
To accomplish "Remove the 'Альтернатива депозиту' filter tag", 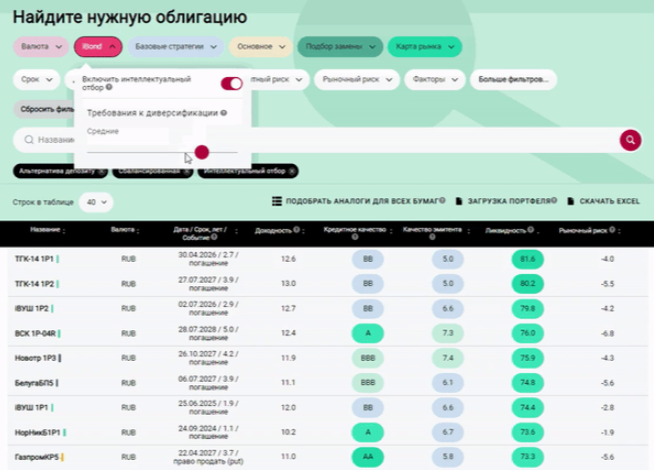I will pos(96,172).
